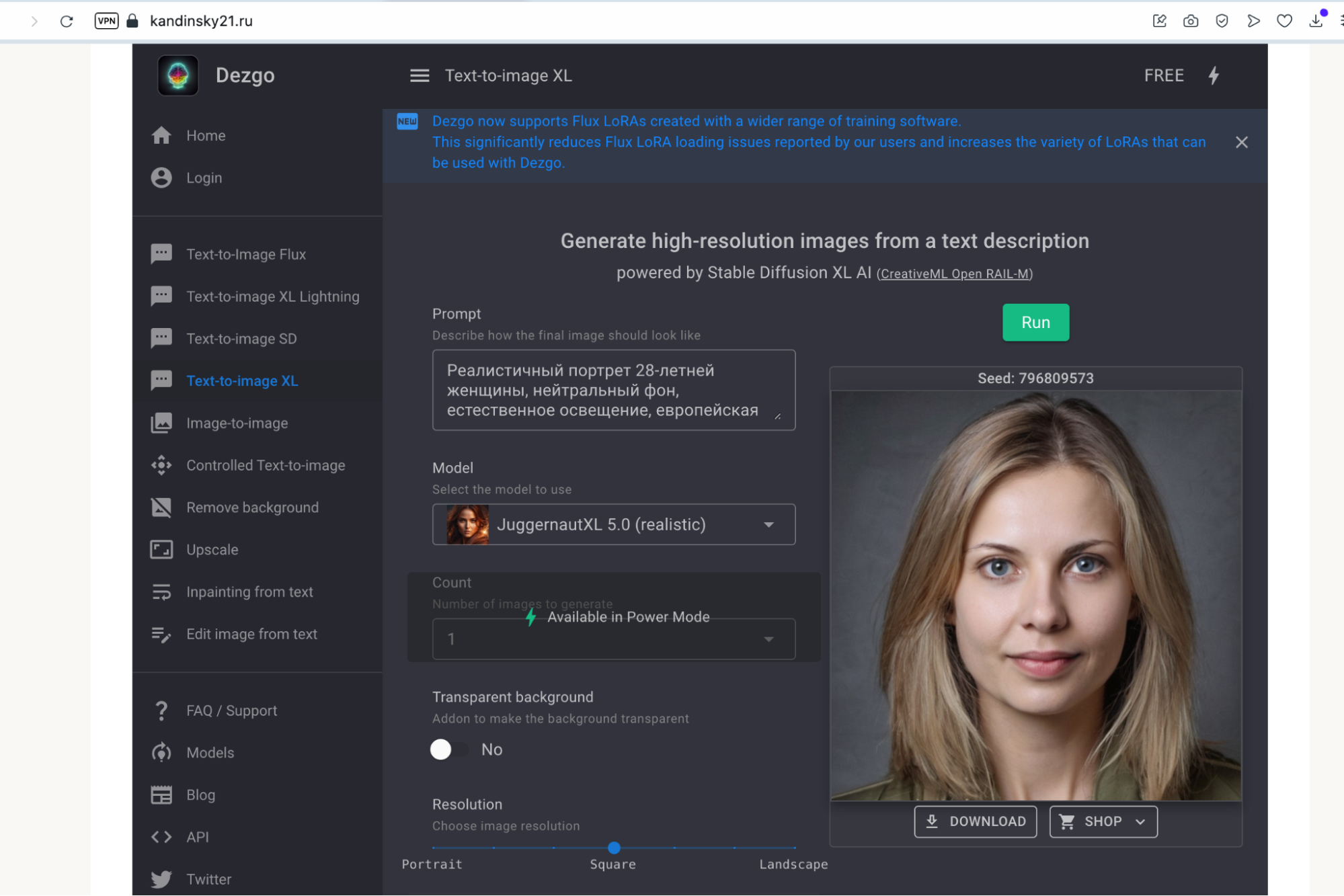
Task: Click the Login account icon
Action: [161, 177]
